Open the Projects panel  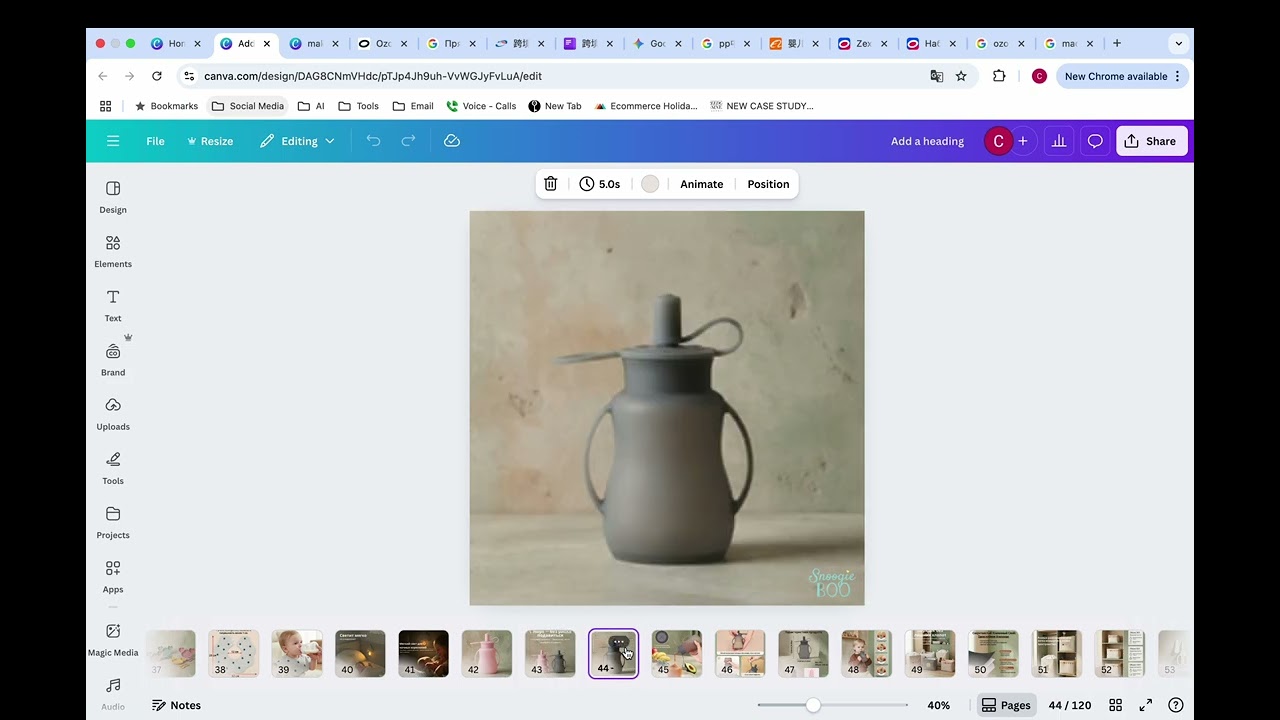click(x=113, y=522)
